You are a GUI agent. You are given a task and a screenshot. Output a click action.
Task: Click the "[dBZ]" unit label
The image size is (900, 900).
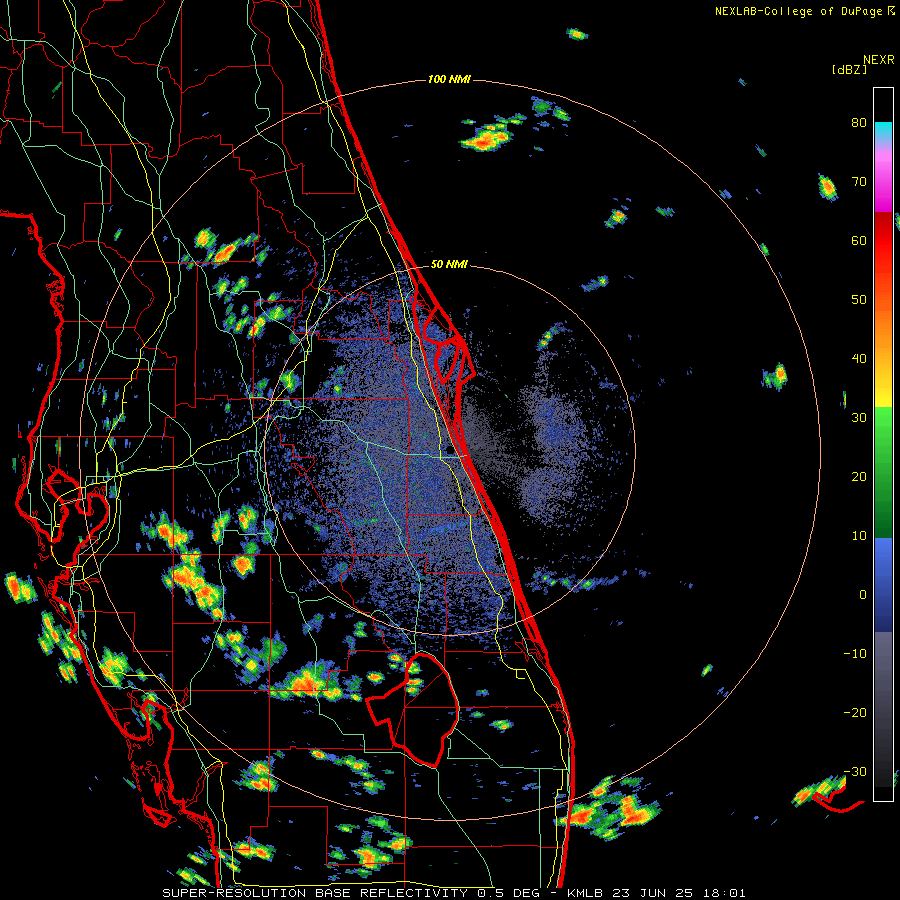(x=849, y=69)
